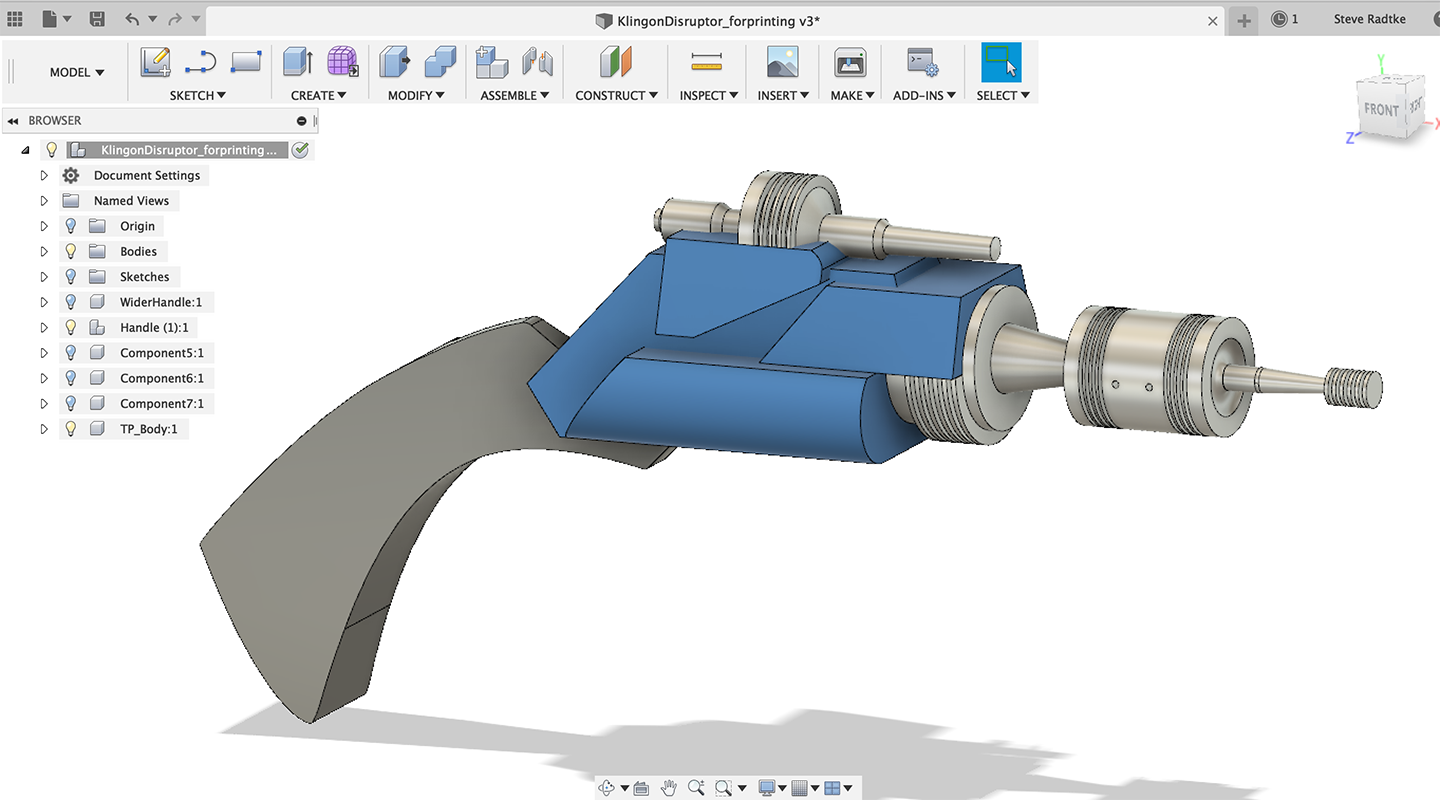The height and width of the screenshot is (800, 1440).
Task: Select the Offset Plane construct icon
Action: (616, 62)
